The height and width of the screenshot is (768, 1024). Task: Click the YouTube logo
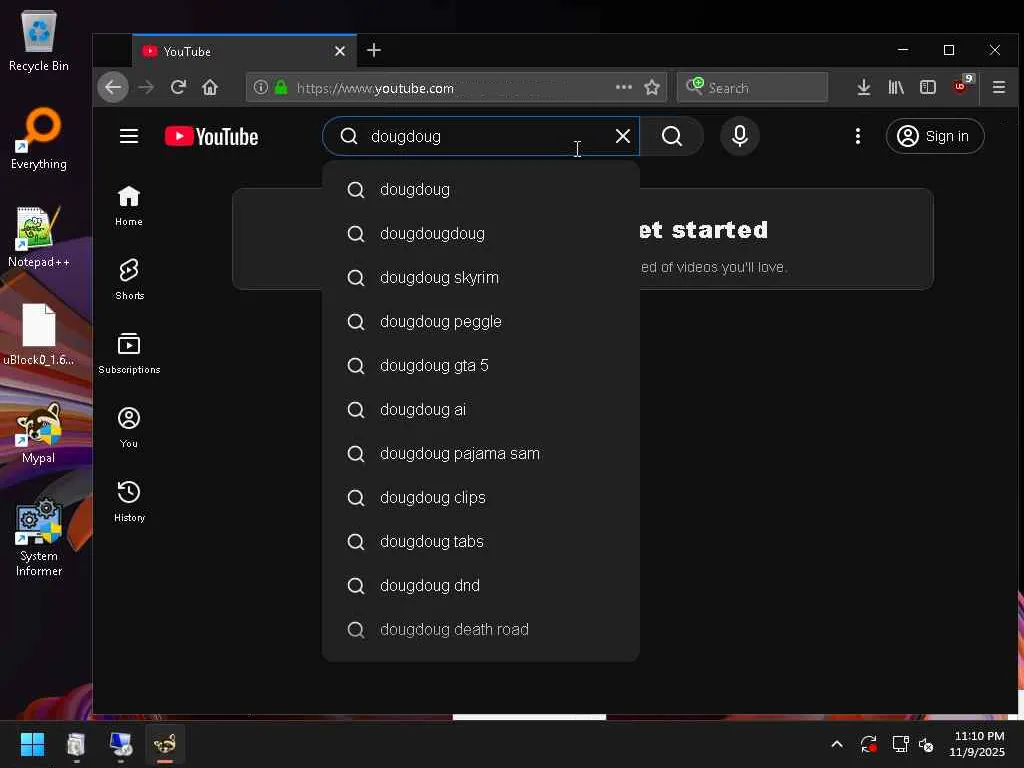[212, 136]
